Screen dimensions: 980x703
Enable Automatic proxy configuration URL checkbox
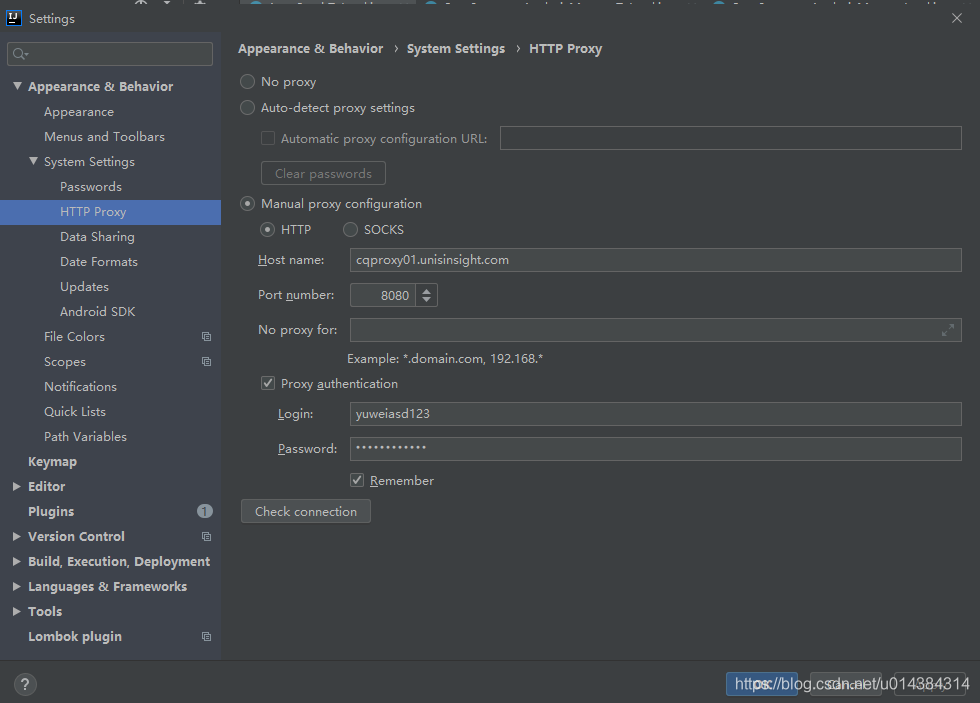[x=268, y=138]
